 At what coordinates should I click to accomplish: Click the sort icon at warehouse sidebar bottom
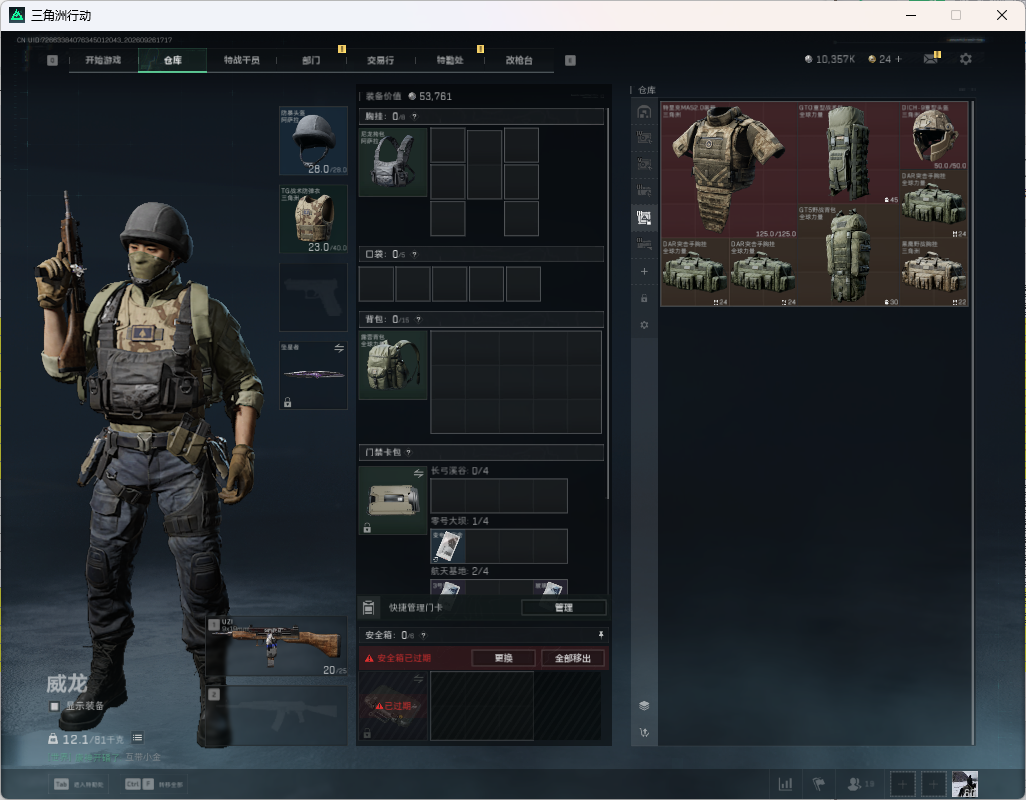(644, 733)
